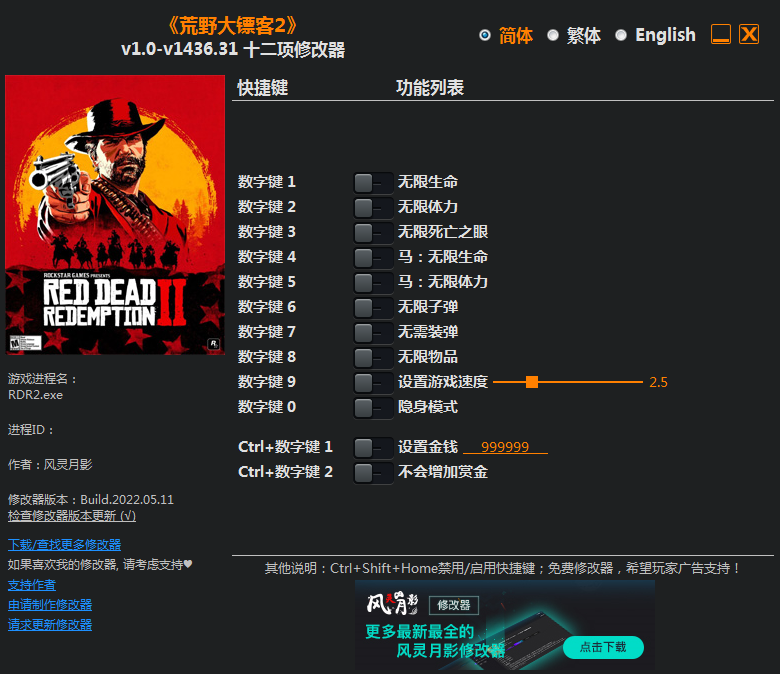
Task: Click 点击下载 button in banner
Action: [603, 647]
